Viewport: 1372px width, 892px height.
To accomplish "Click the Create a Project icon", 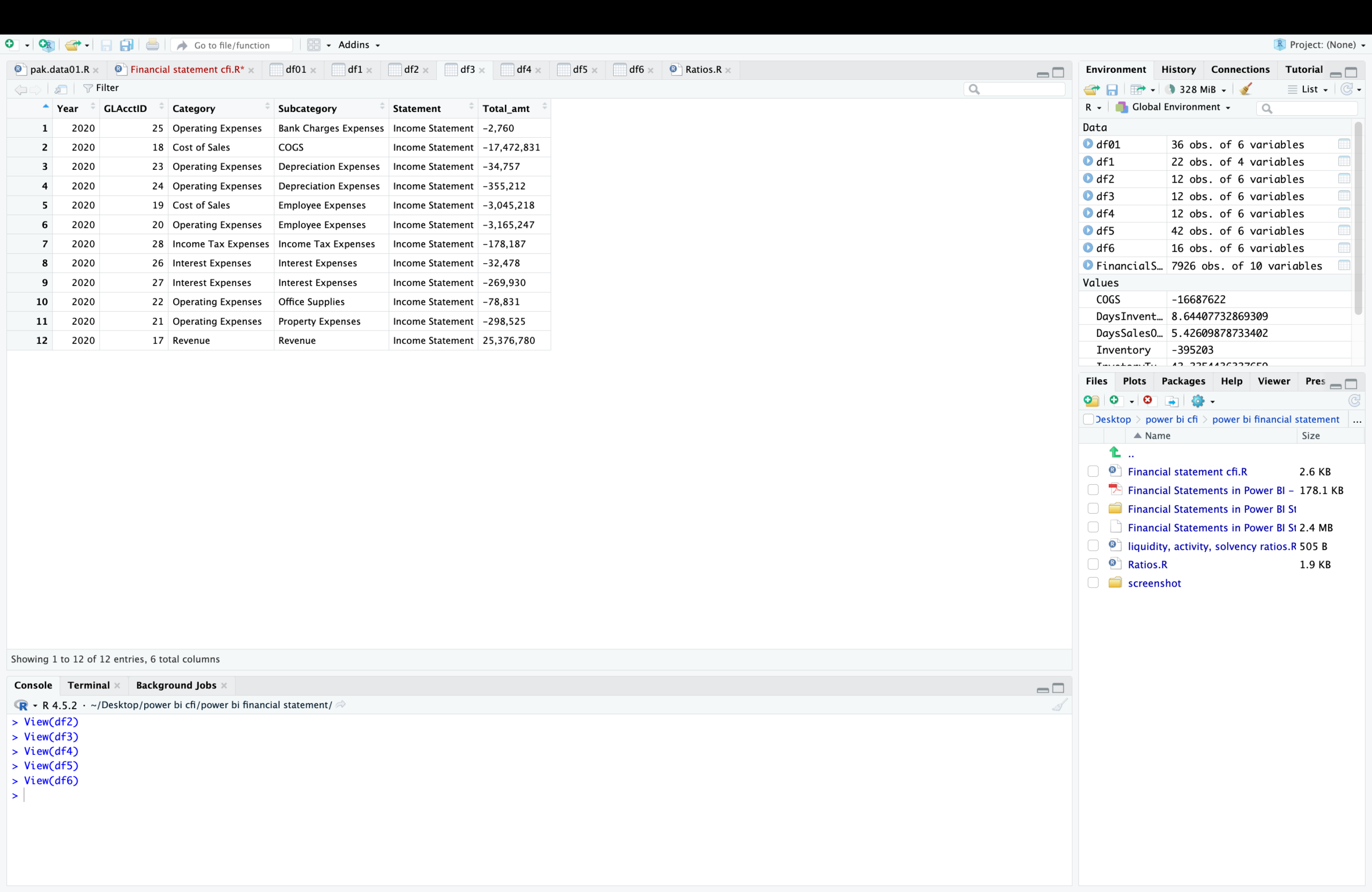I will coord(46,44).
